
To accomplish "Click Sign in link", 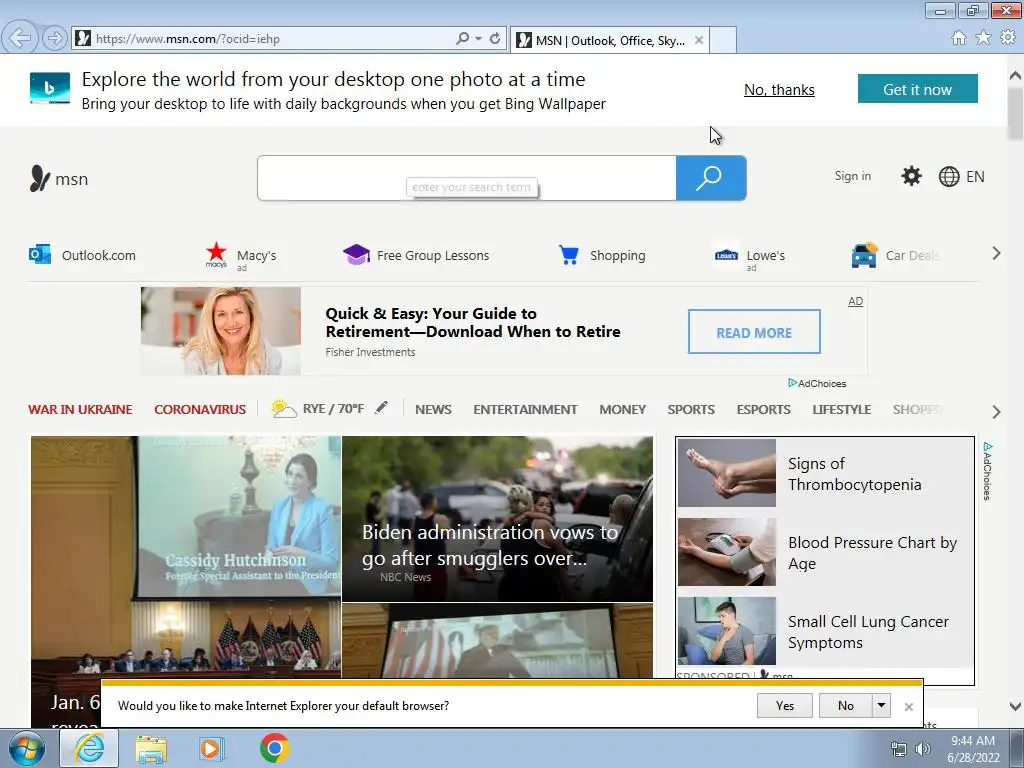I will pos(852,176).
